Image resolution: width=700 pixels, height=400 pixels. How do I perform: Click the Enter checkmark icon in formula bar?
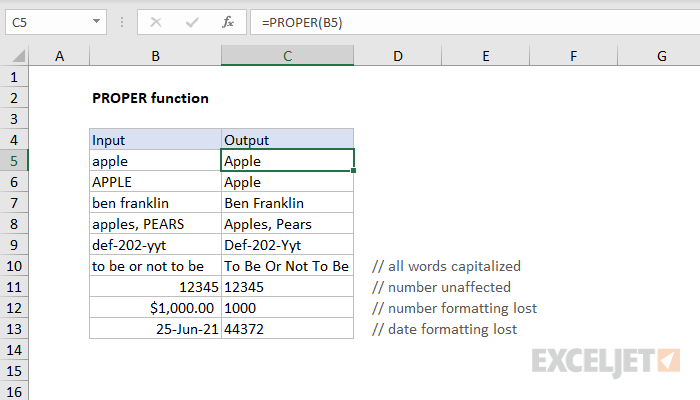(190, 21)
